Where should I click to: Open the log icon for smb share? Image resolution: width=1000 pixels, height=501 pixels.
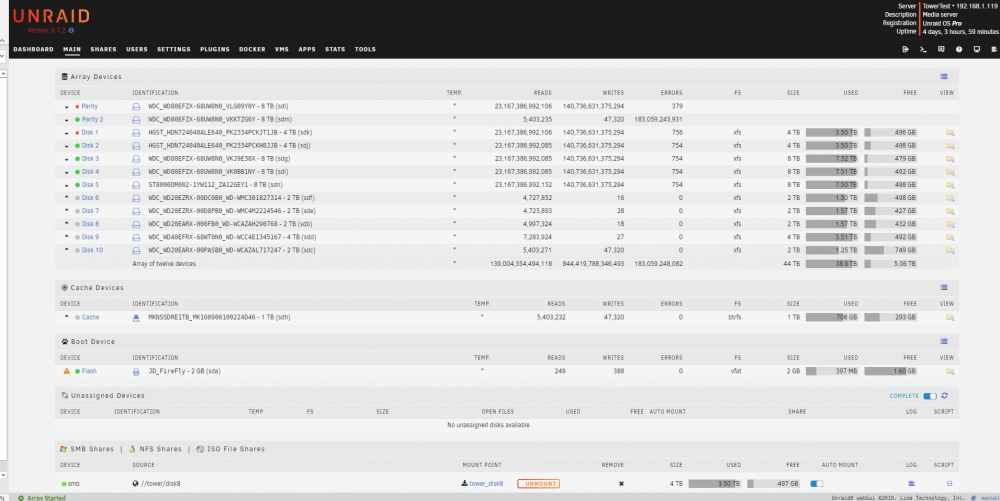911,484
